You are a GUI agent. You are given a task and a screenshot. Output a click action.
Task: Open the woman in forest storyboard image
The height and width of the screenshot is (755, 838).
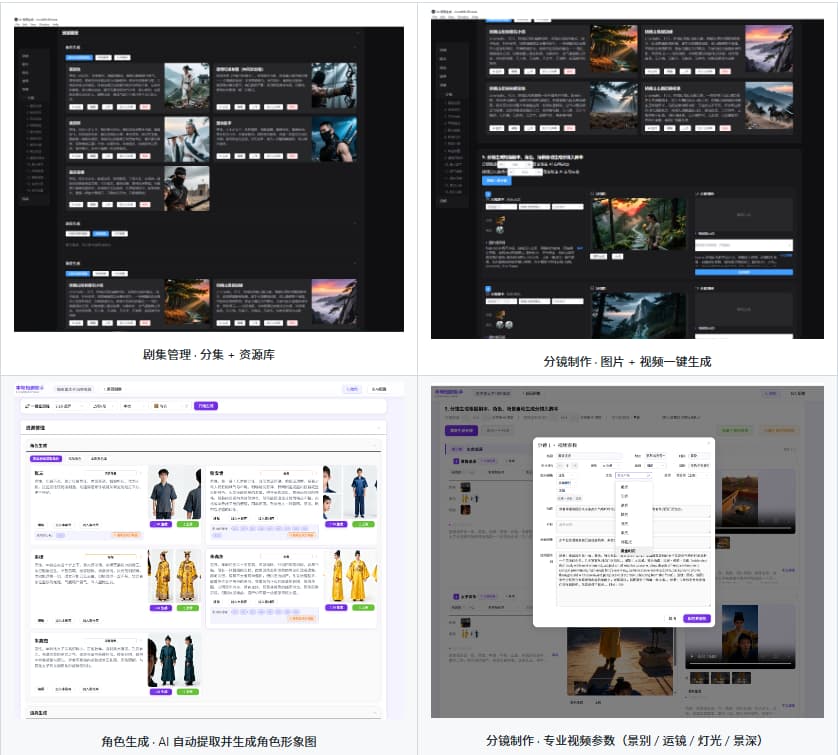(639, 223)
